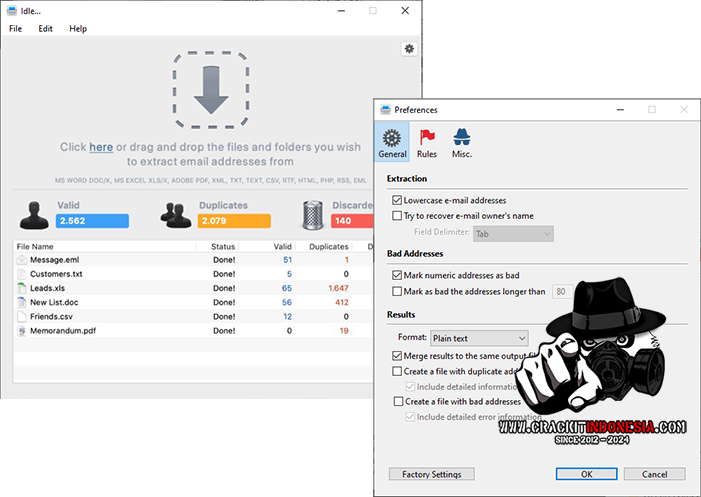Expand the Field Delimiter Tab dropdown
This screenshot has height=497, width=701.
coord(513,233)
